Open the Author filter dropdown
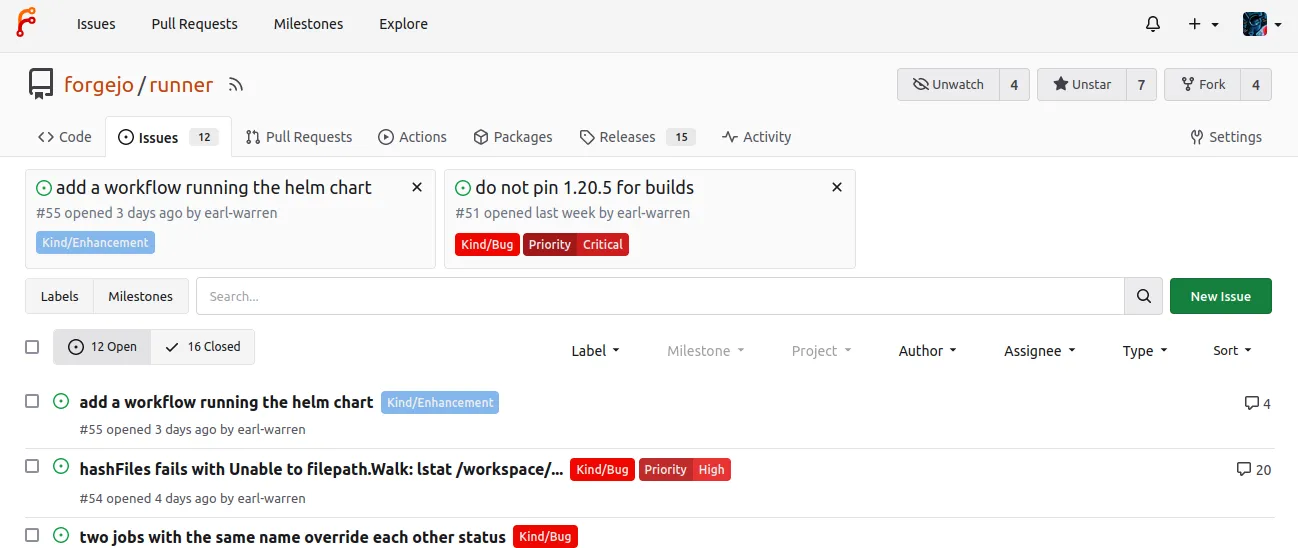Image resolution: width=1298 pixels, height=548 pixels. 927,351
